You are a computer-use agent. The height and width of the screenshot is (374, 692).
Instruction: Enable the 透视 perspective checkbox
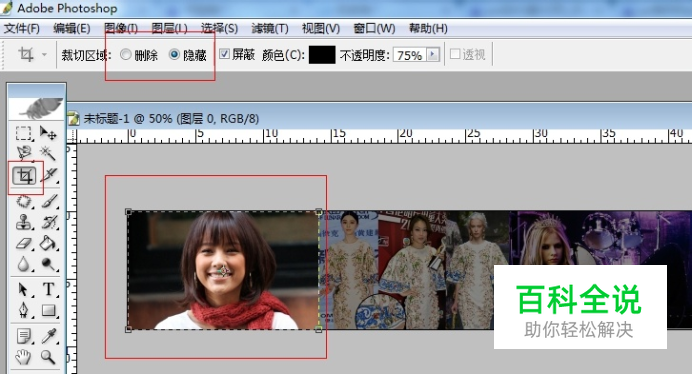coord(455,54)
